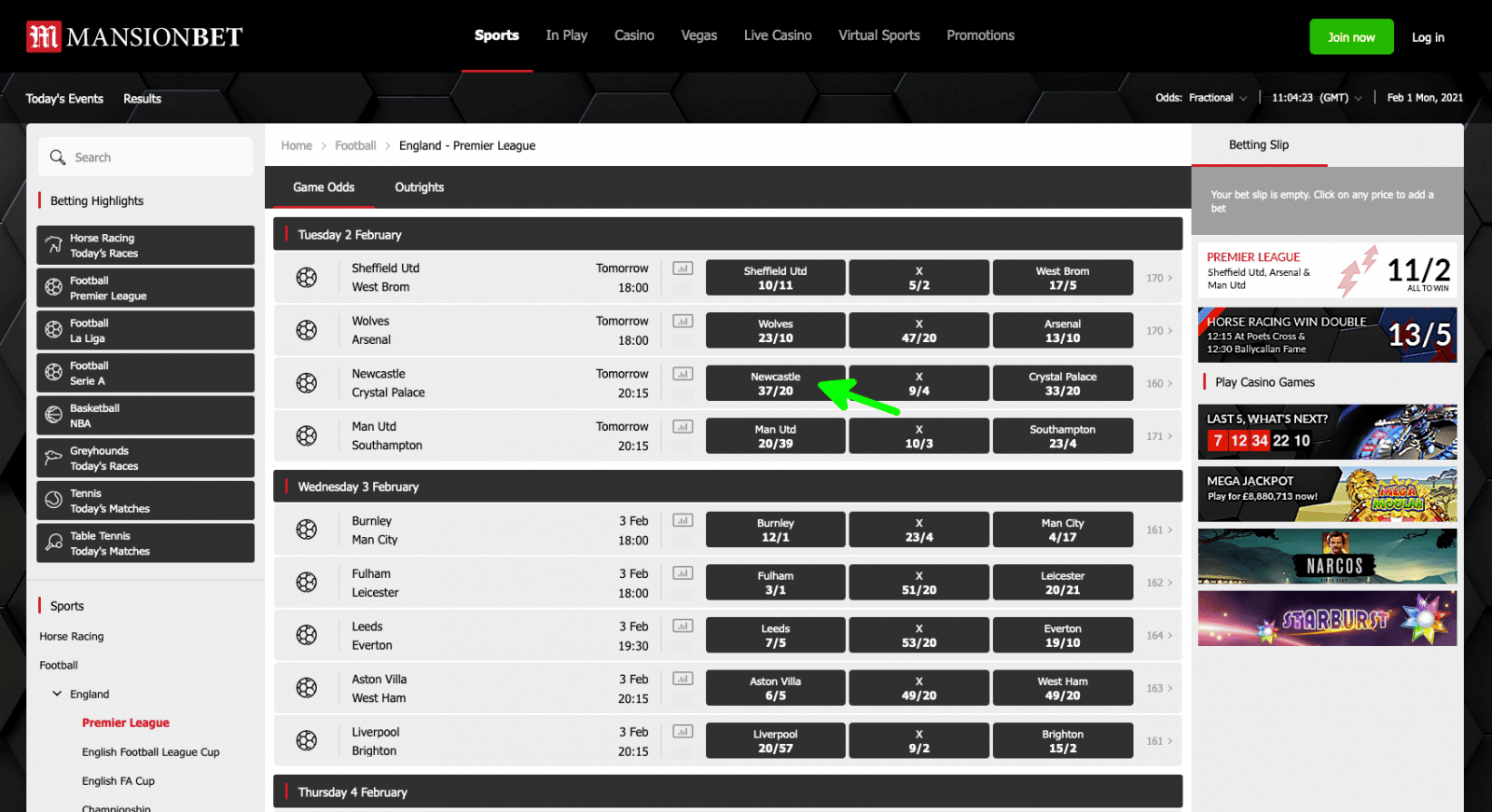Open stats icon for Aston Villa v West Ham

click(x=683, y=679)
